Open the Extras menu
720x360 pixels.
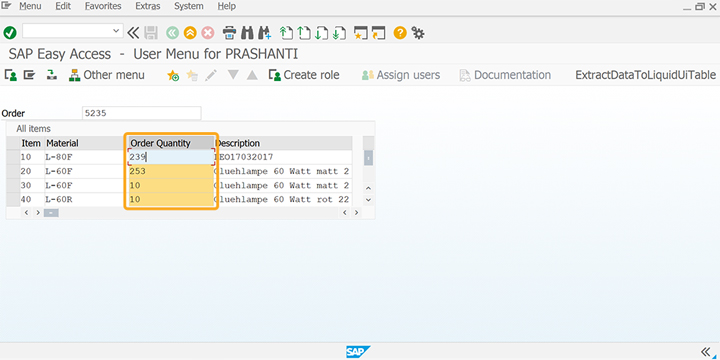pyautogui.click(x=148, y=6)
